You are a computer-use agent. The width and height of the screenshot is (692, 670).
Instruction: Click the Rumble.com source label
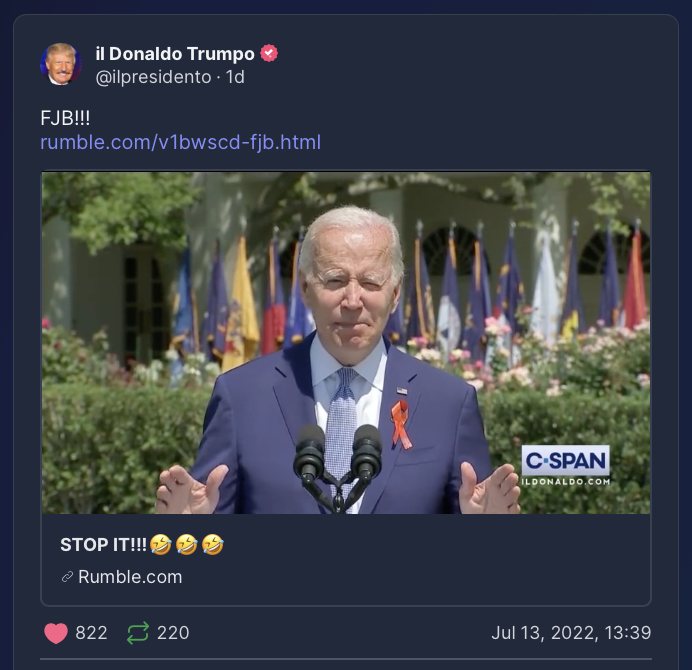[x=130, y=577]
